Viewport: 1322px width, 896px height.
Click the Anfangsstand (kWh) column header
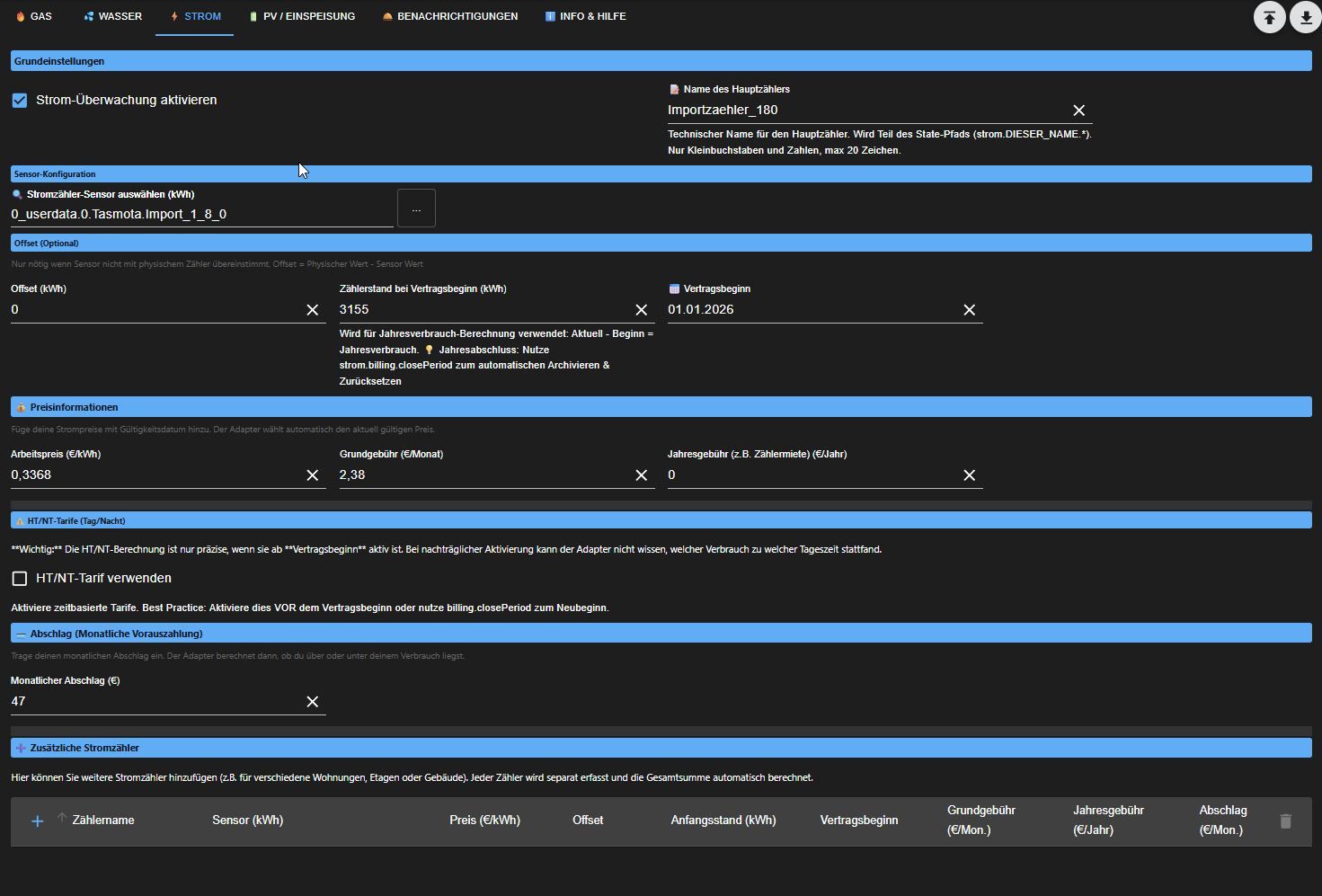723,821
